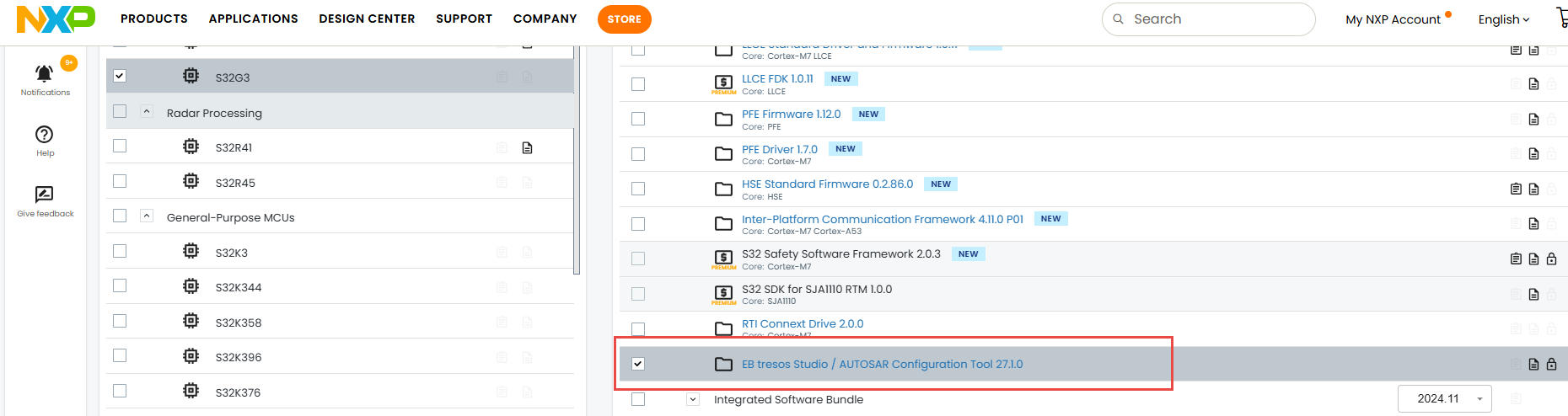This screenshot has width=1568, height=416.
Task: Check the General-Purpose MCUs checkbox
Action: [x=120, y=216]
